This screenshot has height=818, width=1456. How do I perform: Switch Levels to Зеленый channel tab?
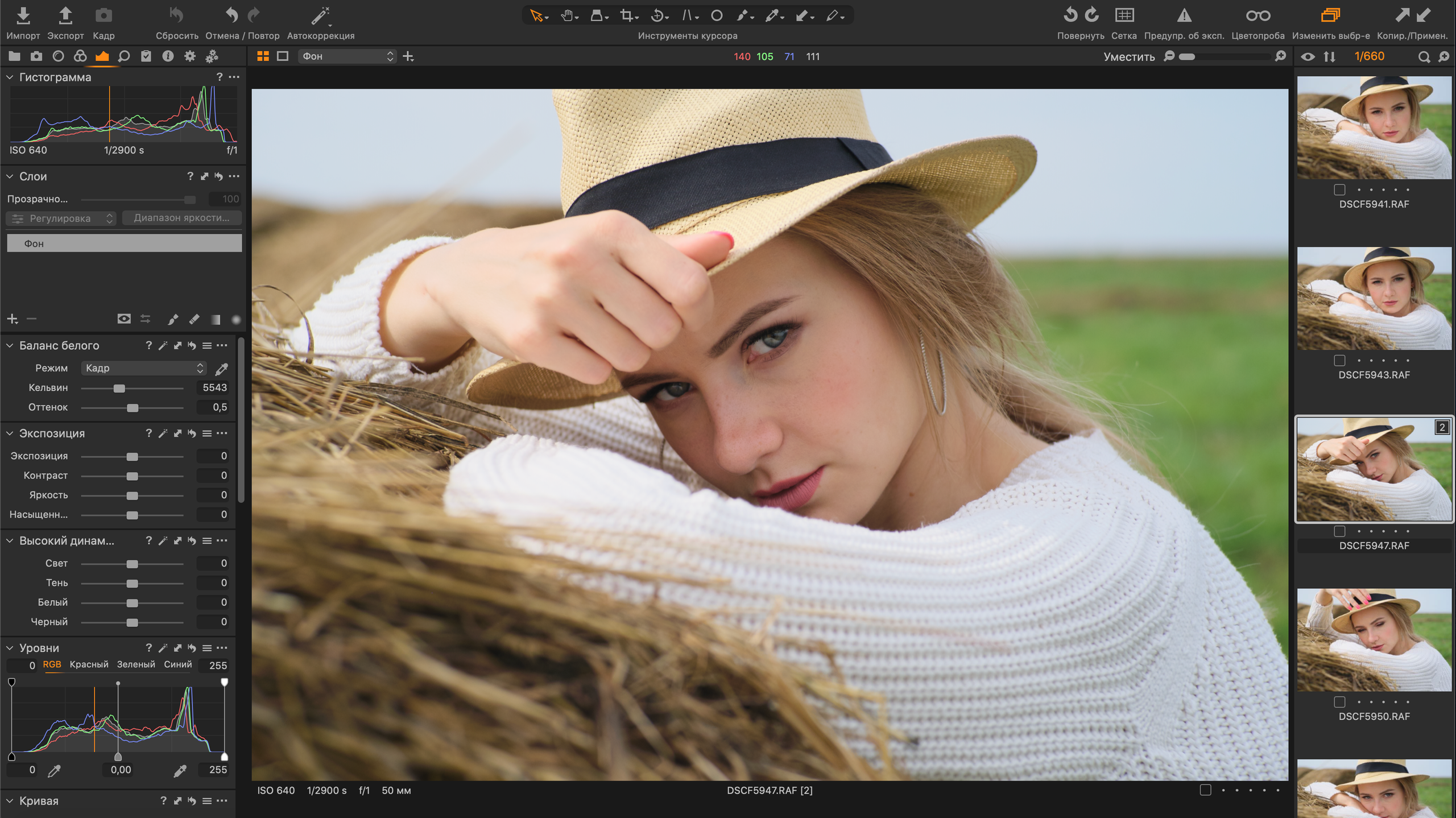pos(136,664)
